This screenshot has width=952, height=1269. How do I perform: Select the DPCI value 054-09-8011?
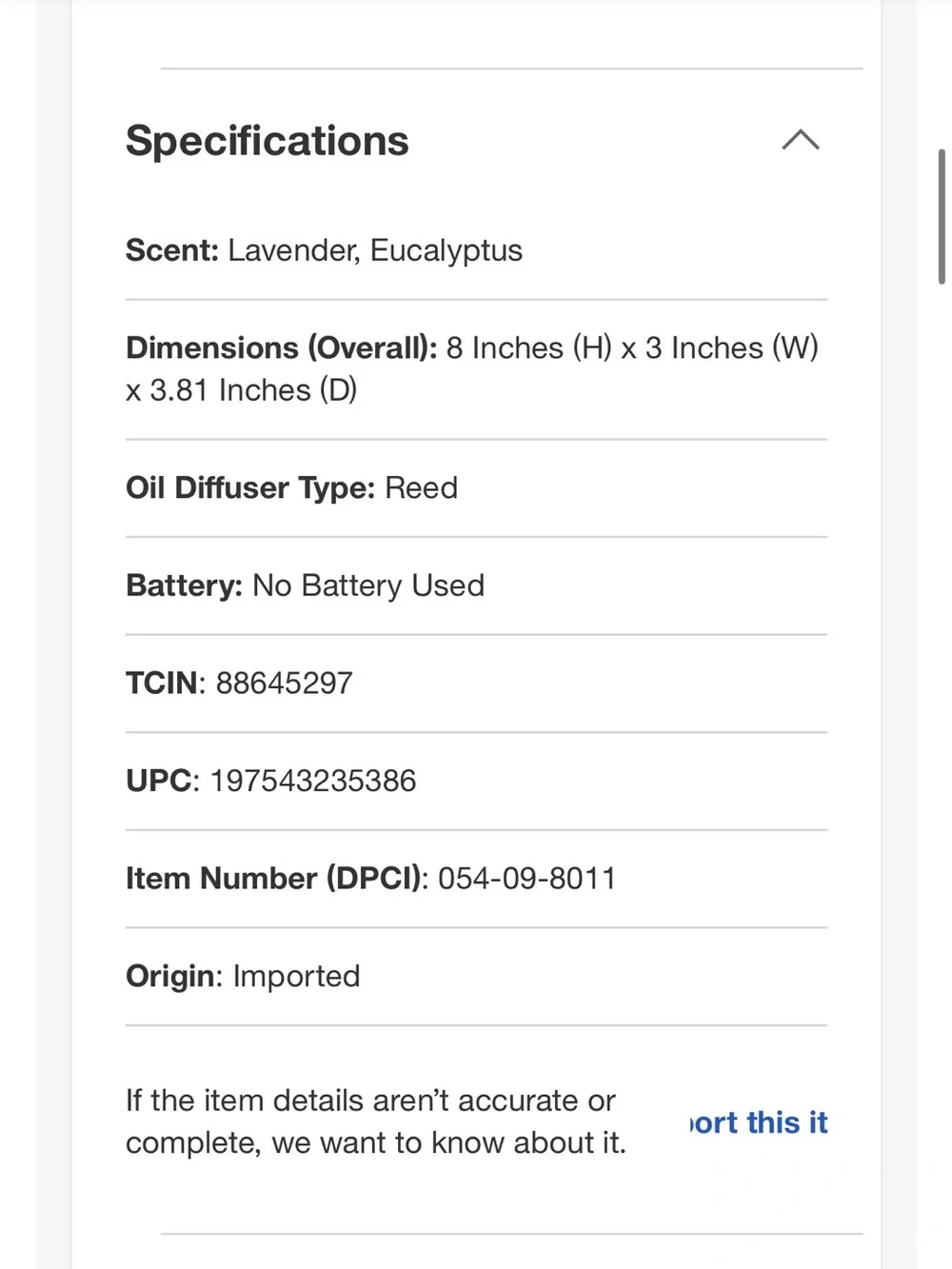click(x=527, y=879)
